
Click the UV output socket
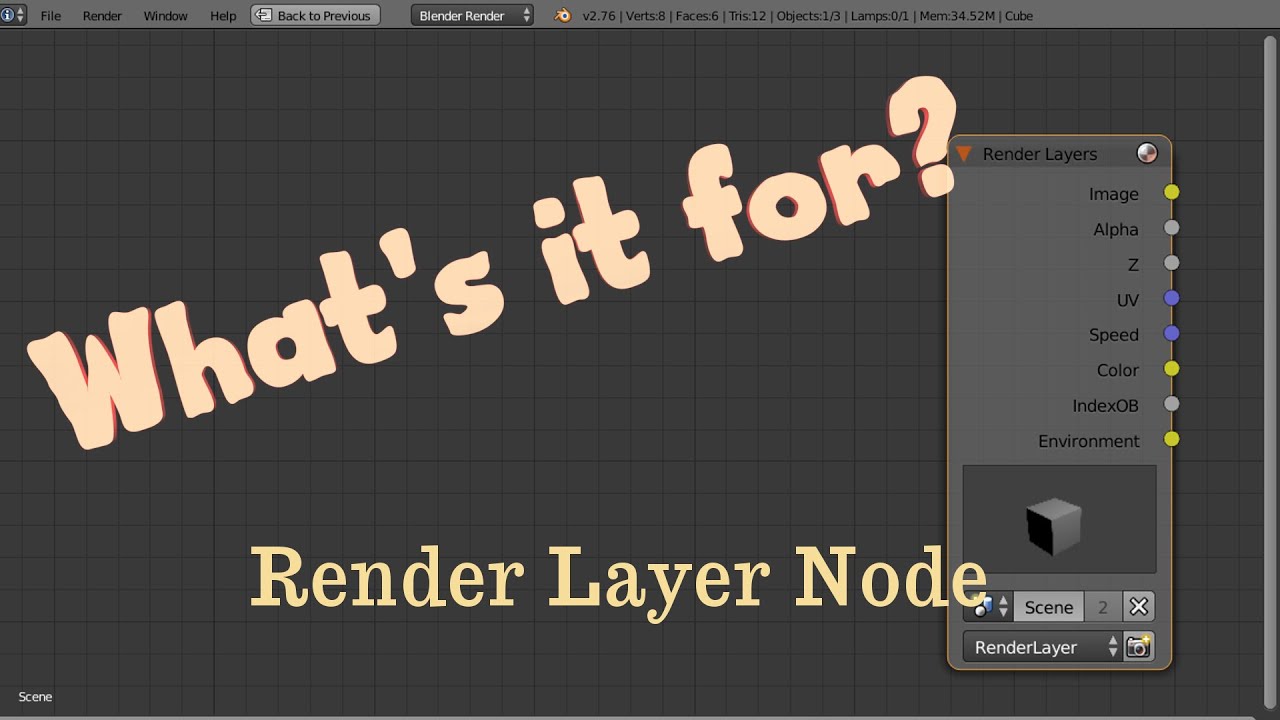click(x=1172, y=298)
